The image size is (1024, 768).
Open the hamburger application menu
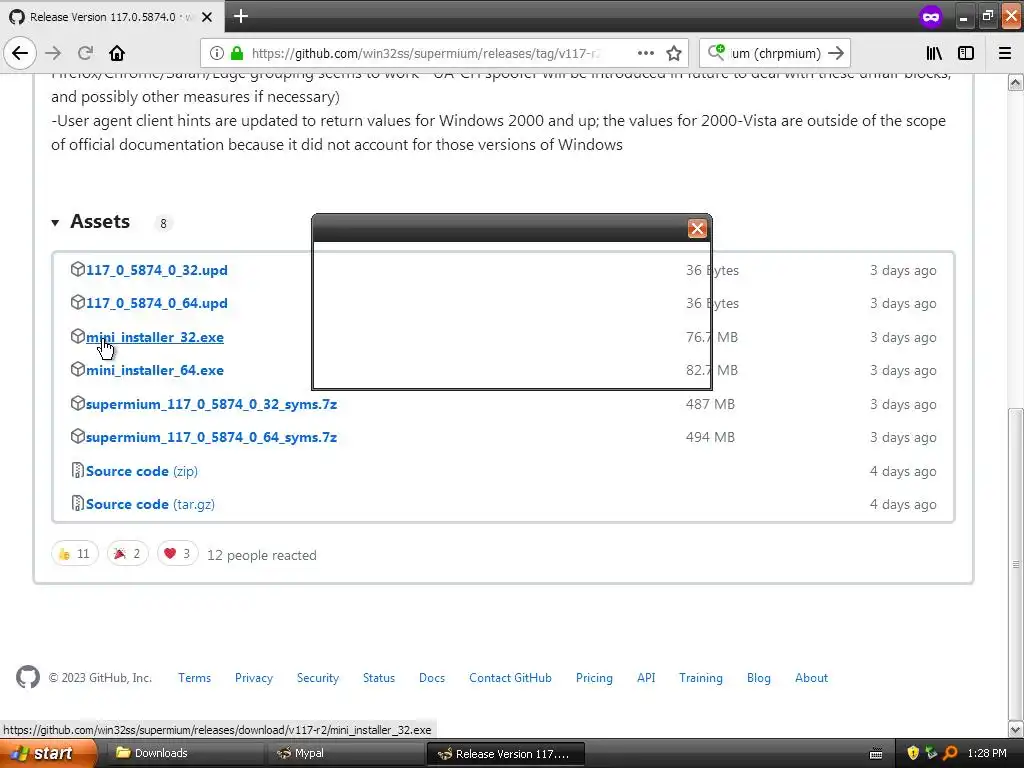1005,54
